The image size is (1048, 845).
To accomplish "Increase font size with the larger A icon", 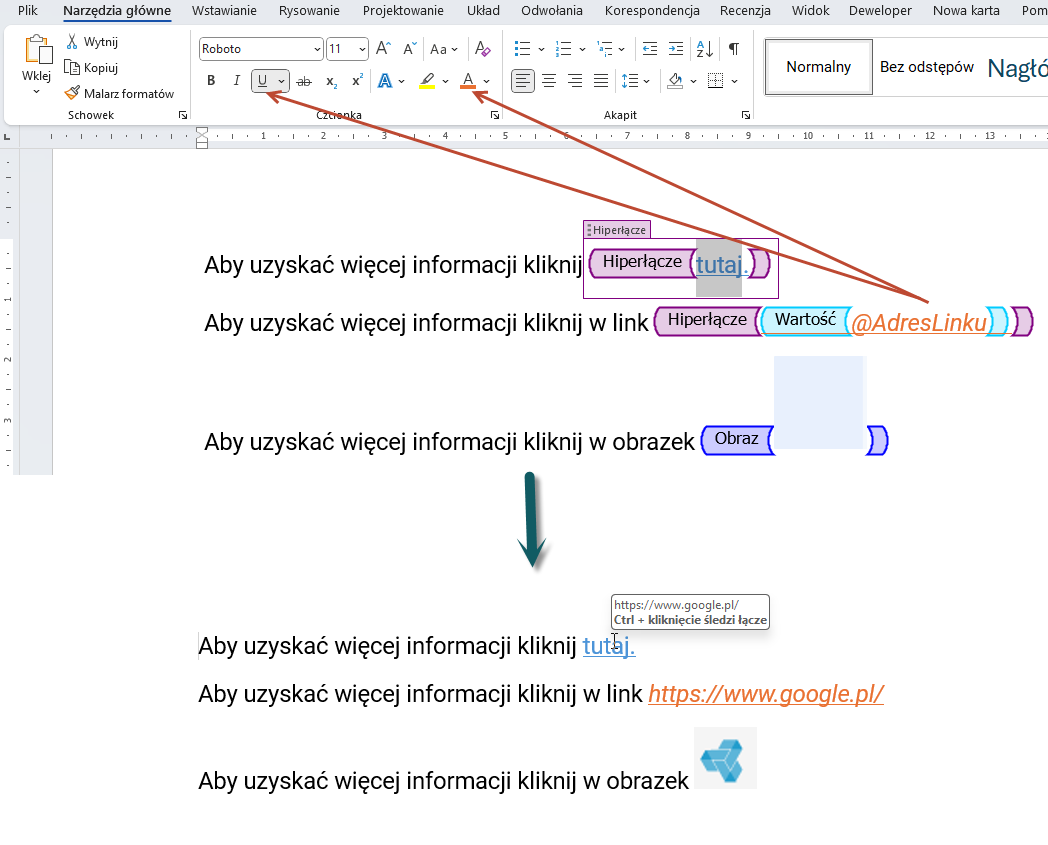I will 383,49.
